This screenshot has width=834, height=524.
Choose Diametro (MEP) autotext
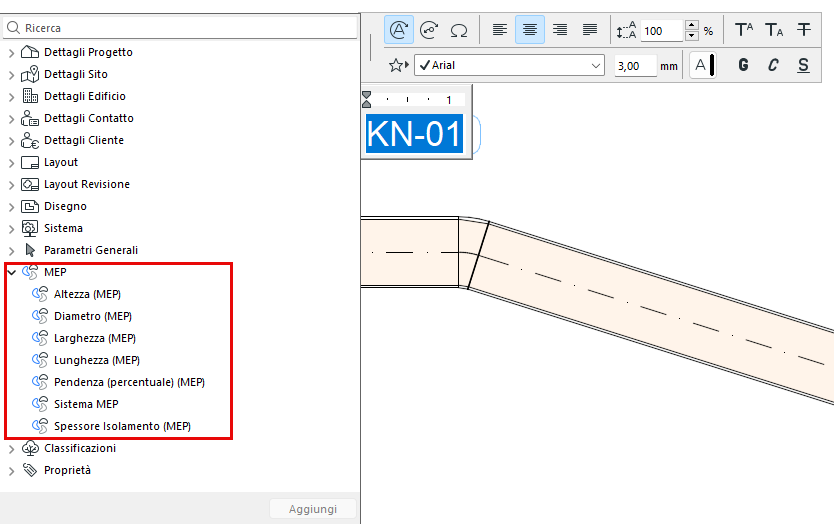pos(93,316)
